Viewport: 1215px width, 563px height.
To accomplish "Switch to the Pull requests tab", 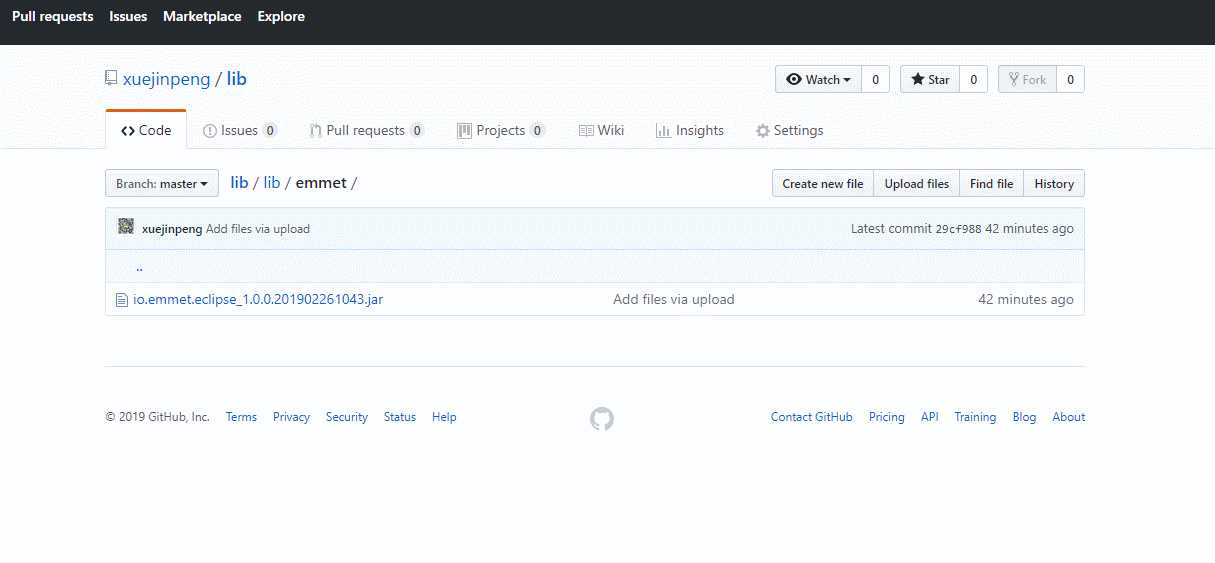I will pyautogui.click(x=367, y=130).
